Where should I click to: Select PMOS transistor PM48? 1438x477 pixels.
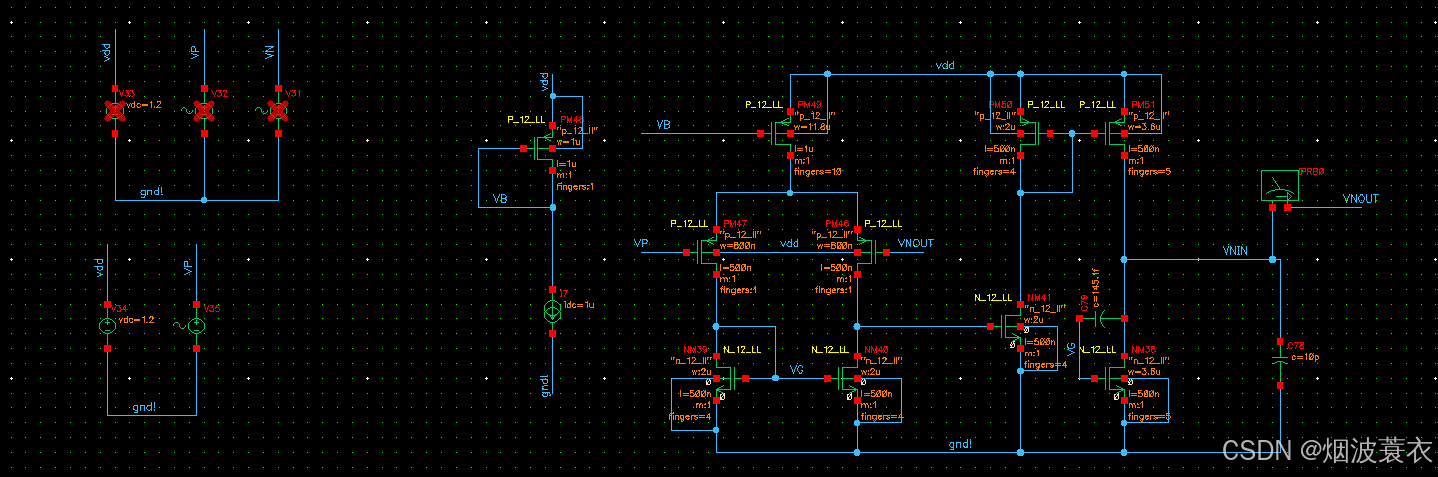542,150
